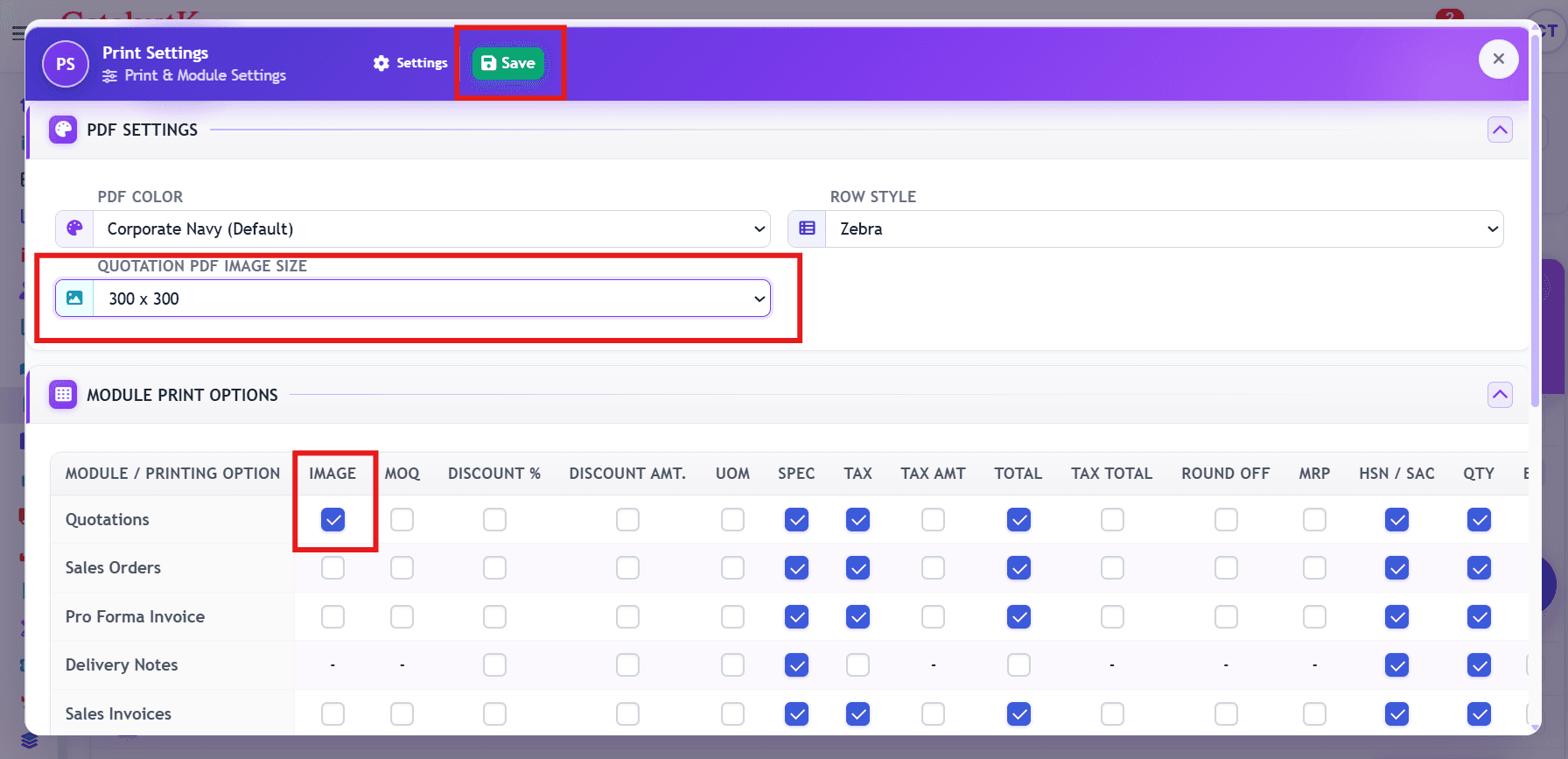Image resolution: width=1568 pixels, height=759 pixels.
Task: Click the DISCOUNT AMT. column header
Action: pyautogui.click(x=627, y=474)
